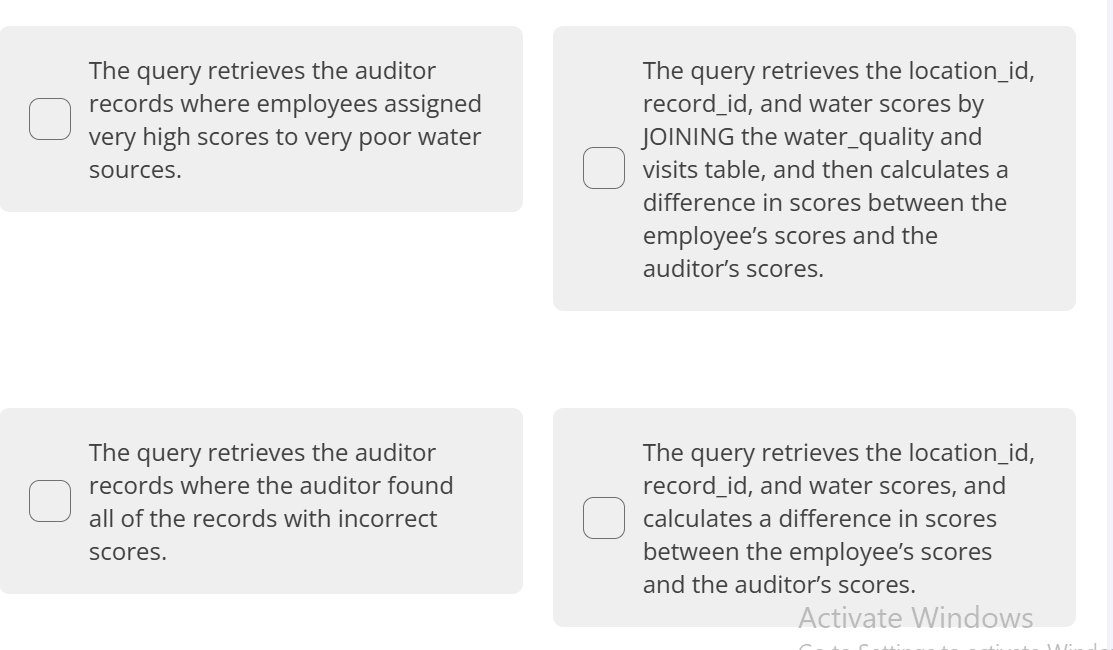The height and width of the screenshot is (650, 1113).
Task: Check the 'auditor records where employees assigned very high scores' option
Action: [x=50, y=118]
